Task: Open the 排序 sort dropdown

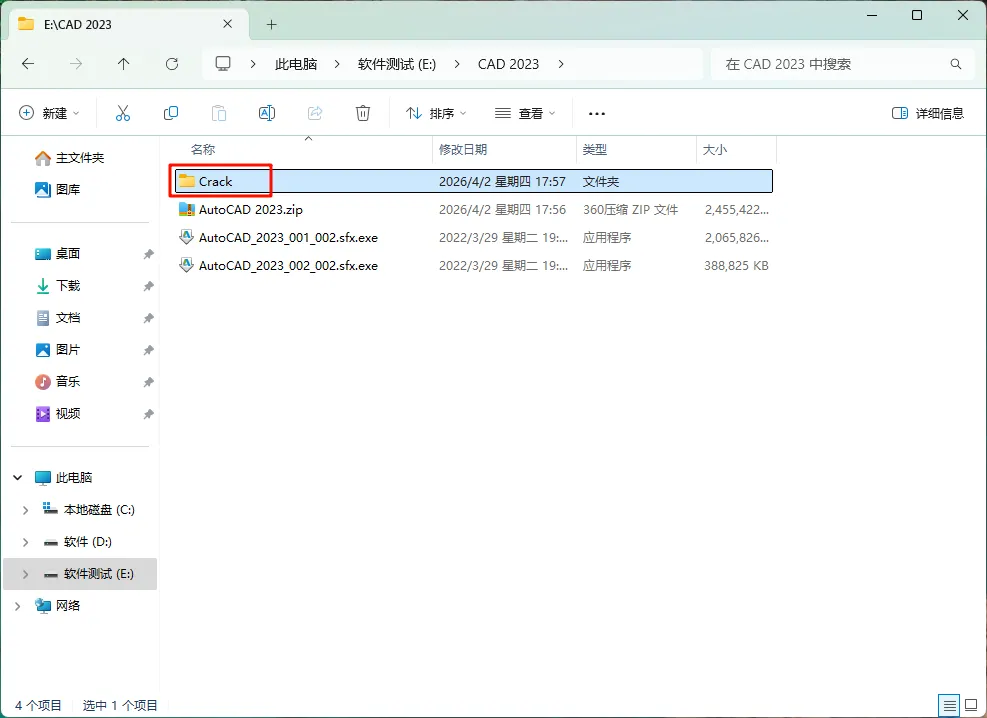Action: 436,113
